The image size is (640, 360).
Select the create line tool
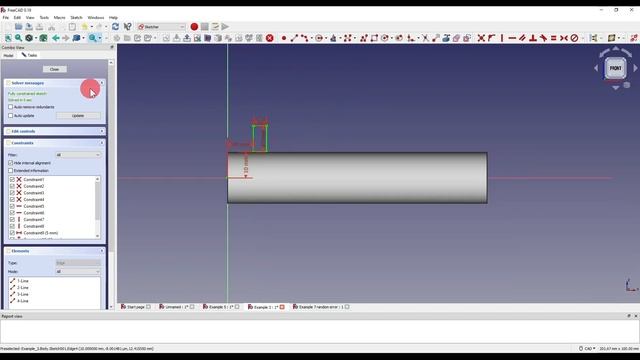[294, 38]
